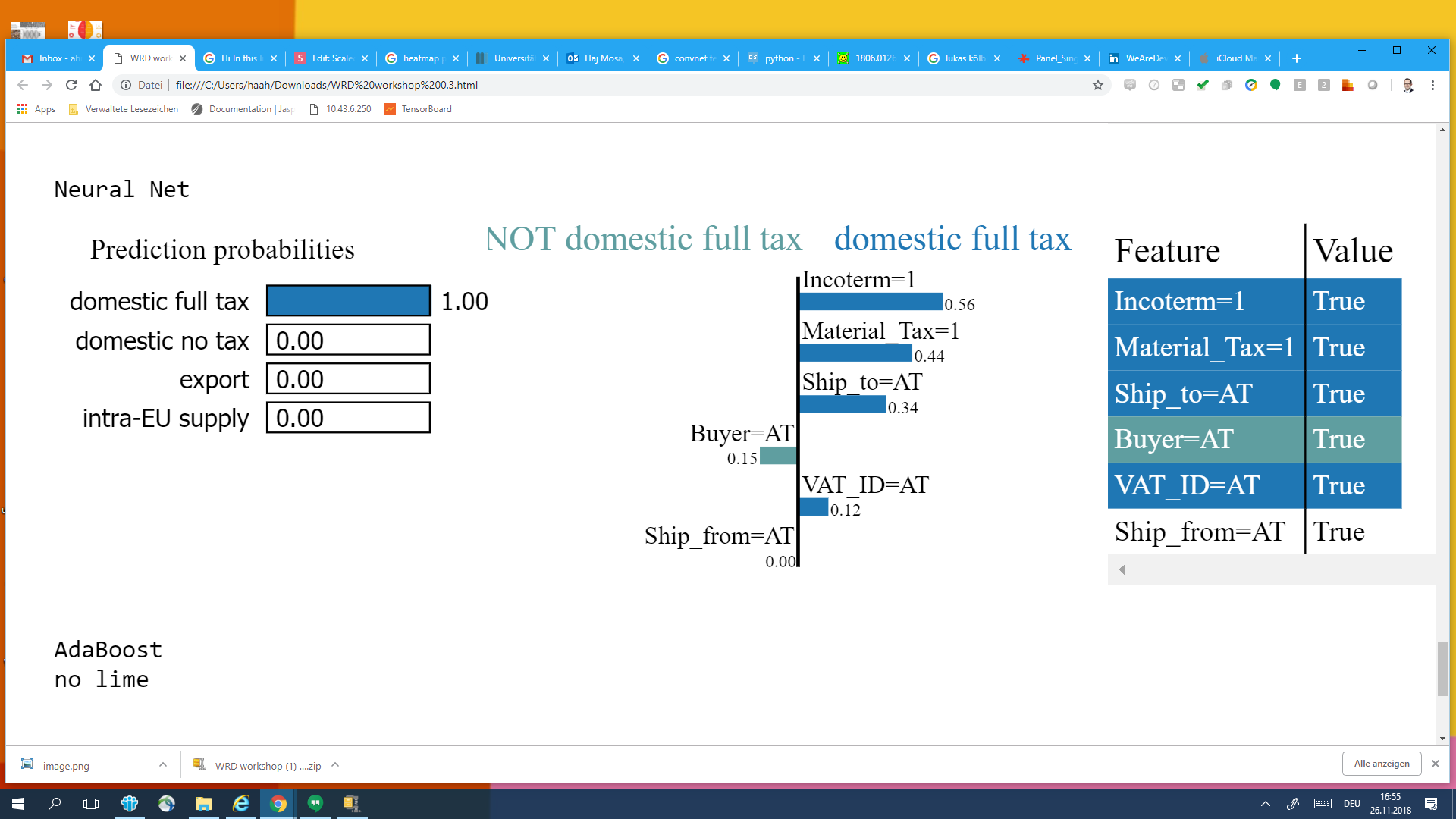Open Verwaltete Lesezeichen bookmarks folder
The width and height of the screenshot is (1456, 819).
point(124,109)
